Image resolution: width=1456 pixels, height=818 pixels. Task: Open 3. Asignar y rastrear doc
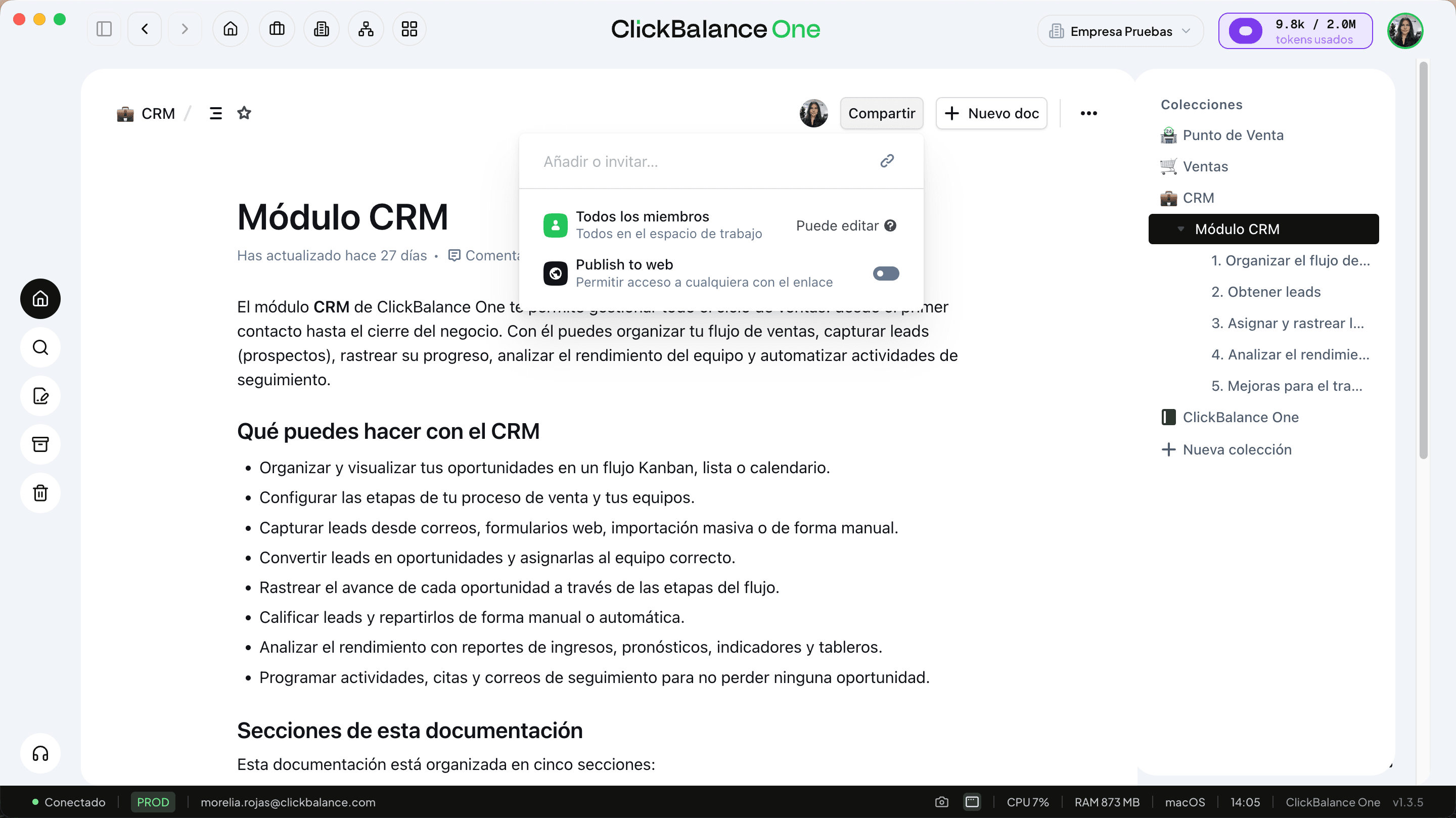1288,324
